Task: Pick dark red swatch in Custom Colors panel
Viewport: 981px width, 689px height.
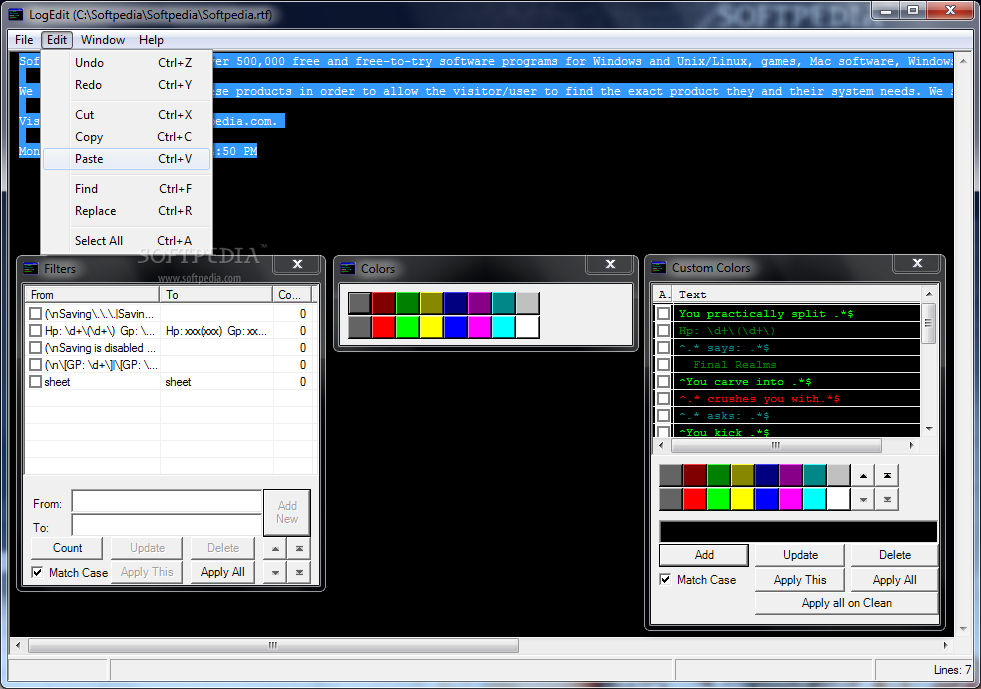Action: 694,476
